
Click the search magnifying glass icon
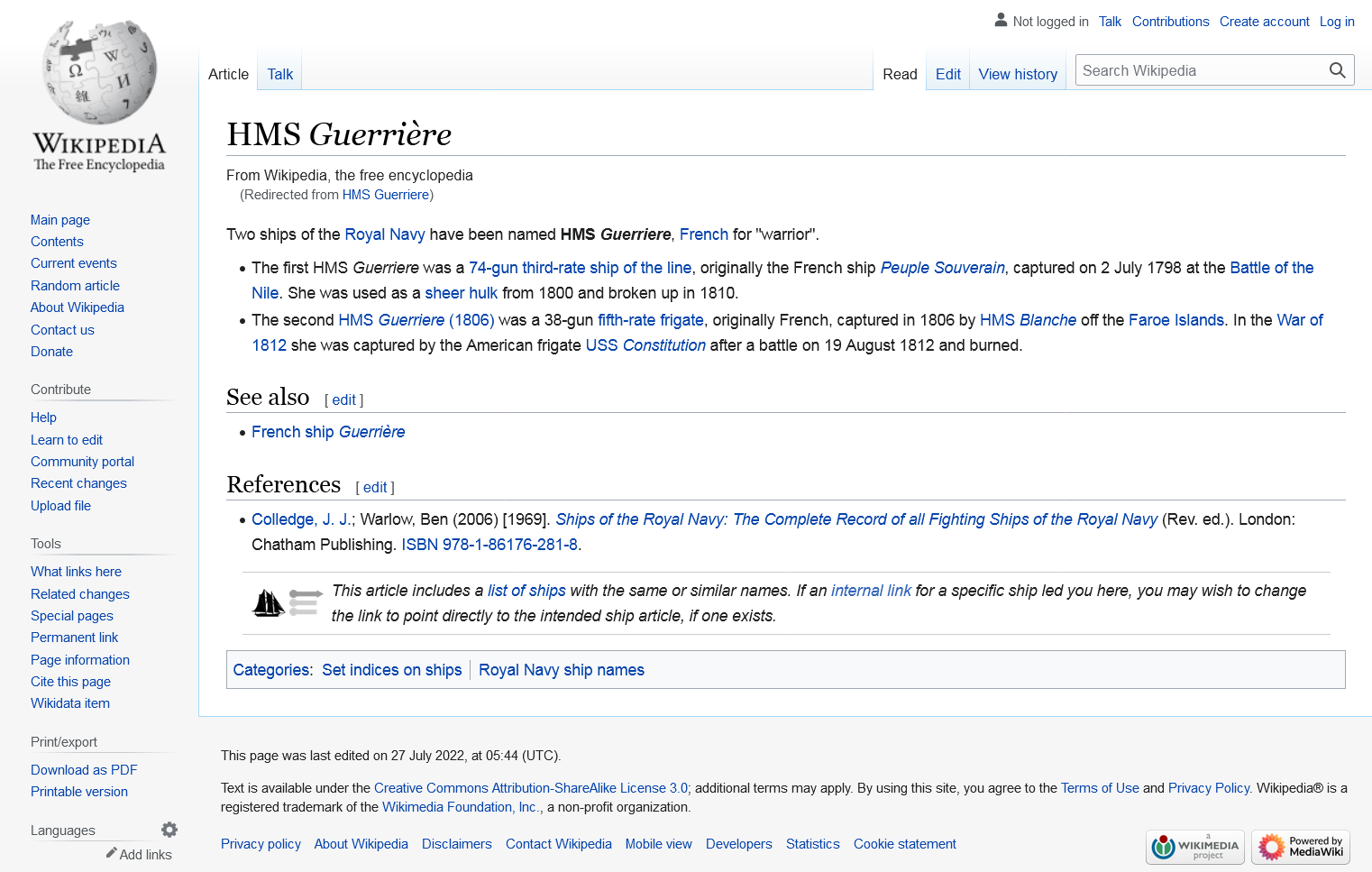point(1337,70)
